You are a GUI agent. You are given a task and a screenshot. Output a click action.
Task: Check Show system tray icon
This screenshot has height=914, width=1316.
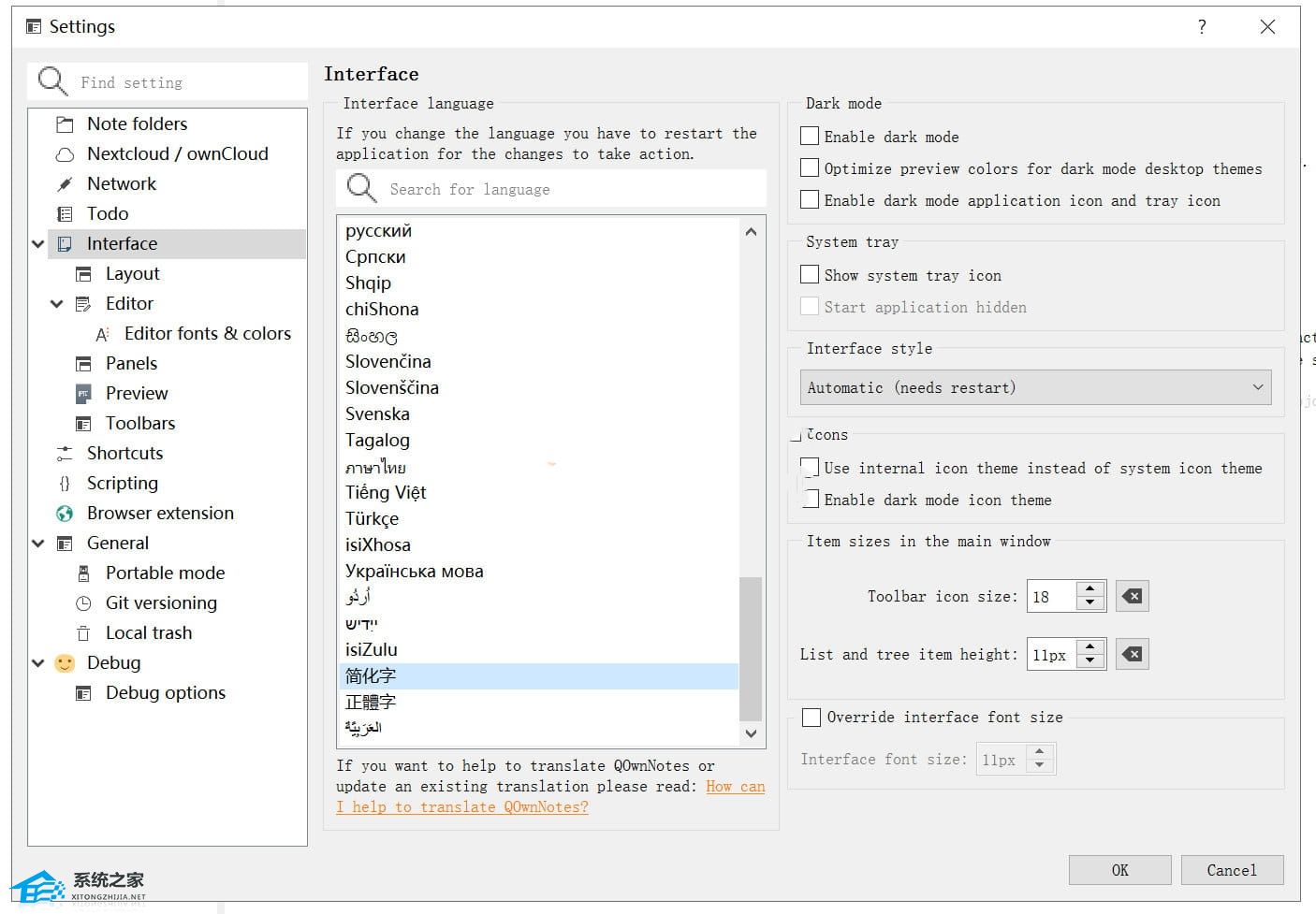(810, 274)
